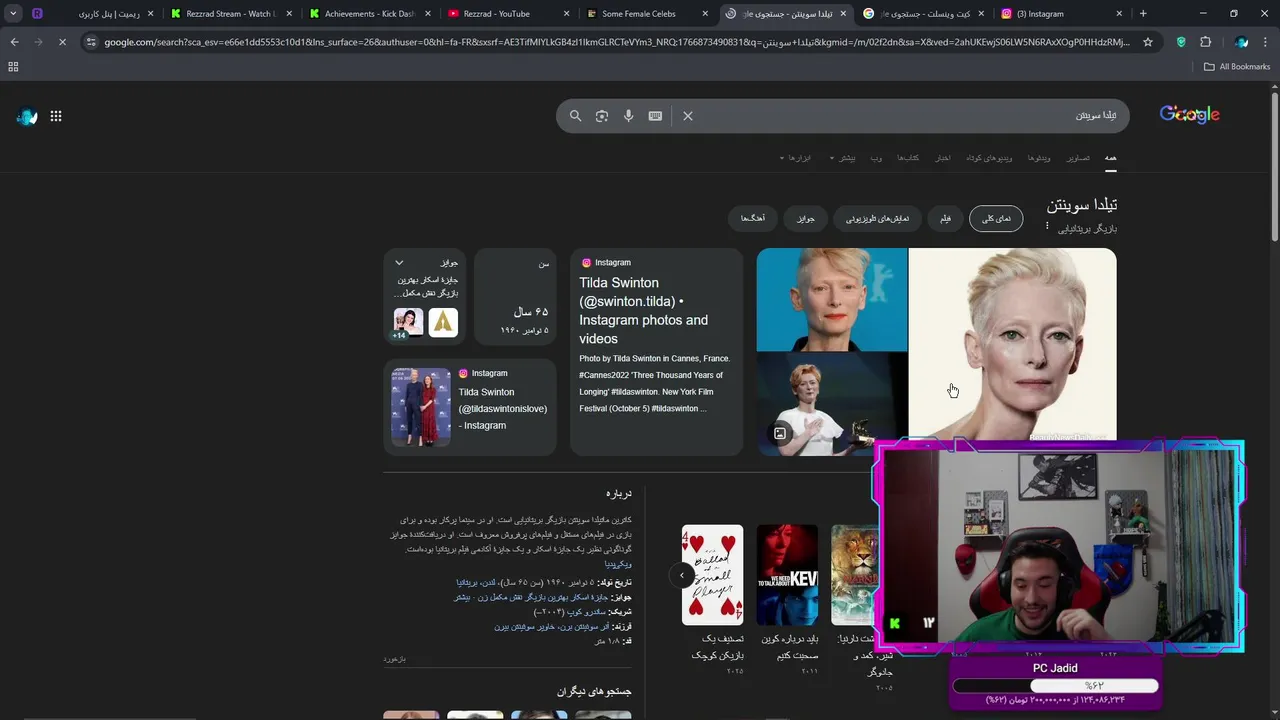Open the ویکی‌پدیا link
Image resolution: width=1280 pixels, height=720 pixels.
[x=618, y=564]
